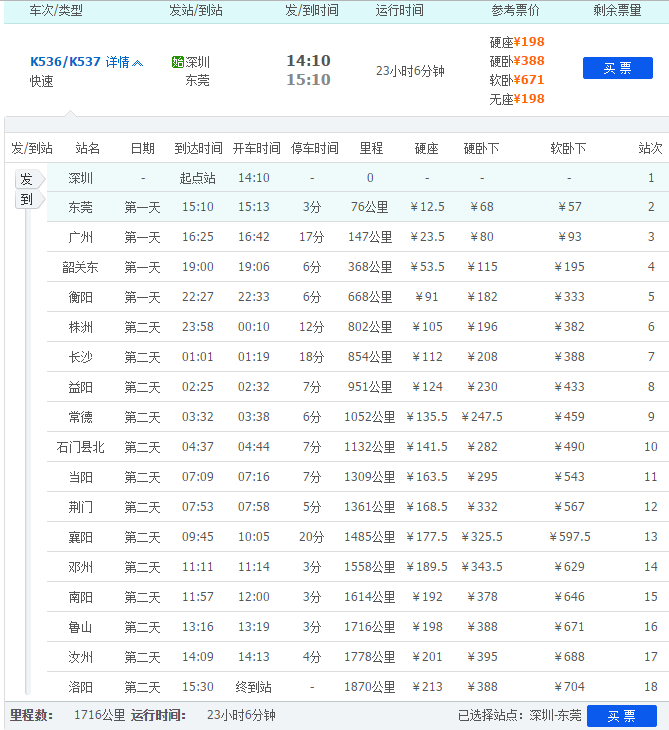Screen dimensions: 669x730
Task: Select 石门县北 station row
Action: [x=358, y=447]
